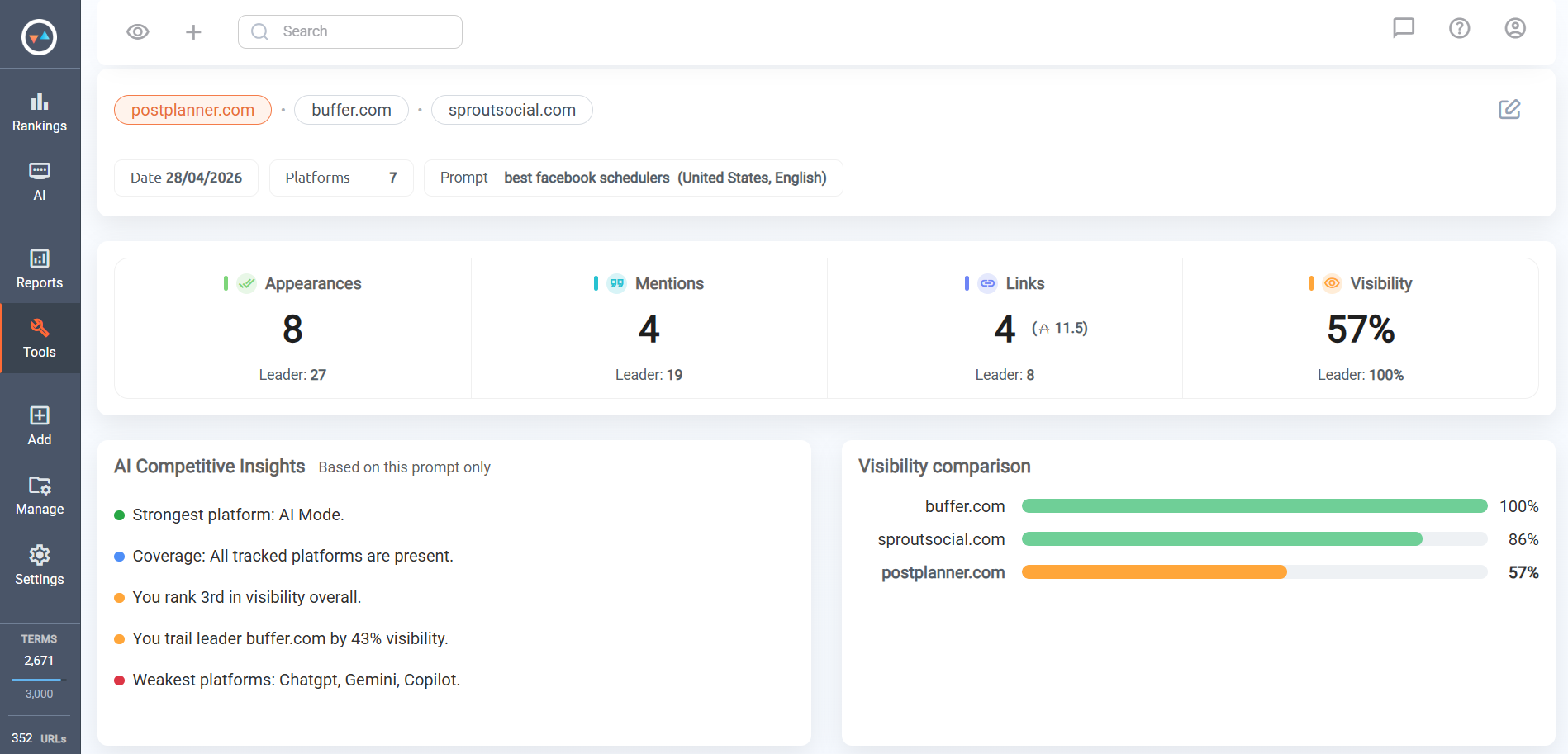Click the 352 URLs counter
The width and height of the screenshot is (1568, 754).
pyautogui.click(x=39, y=738)
